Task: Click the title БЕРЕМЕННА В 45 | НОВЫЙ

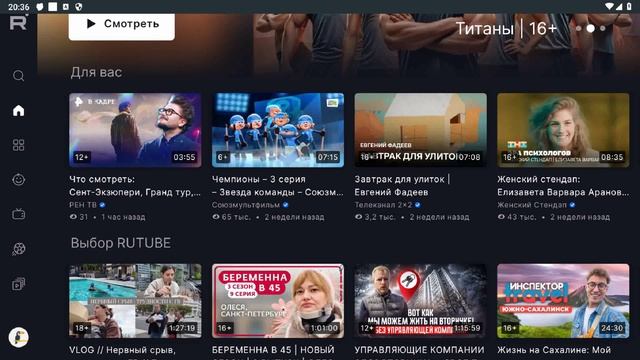Action: 273,350
